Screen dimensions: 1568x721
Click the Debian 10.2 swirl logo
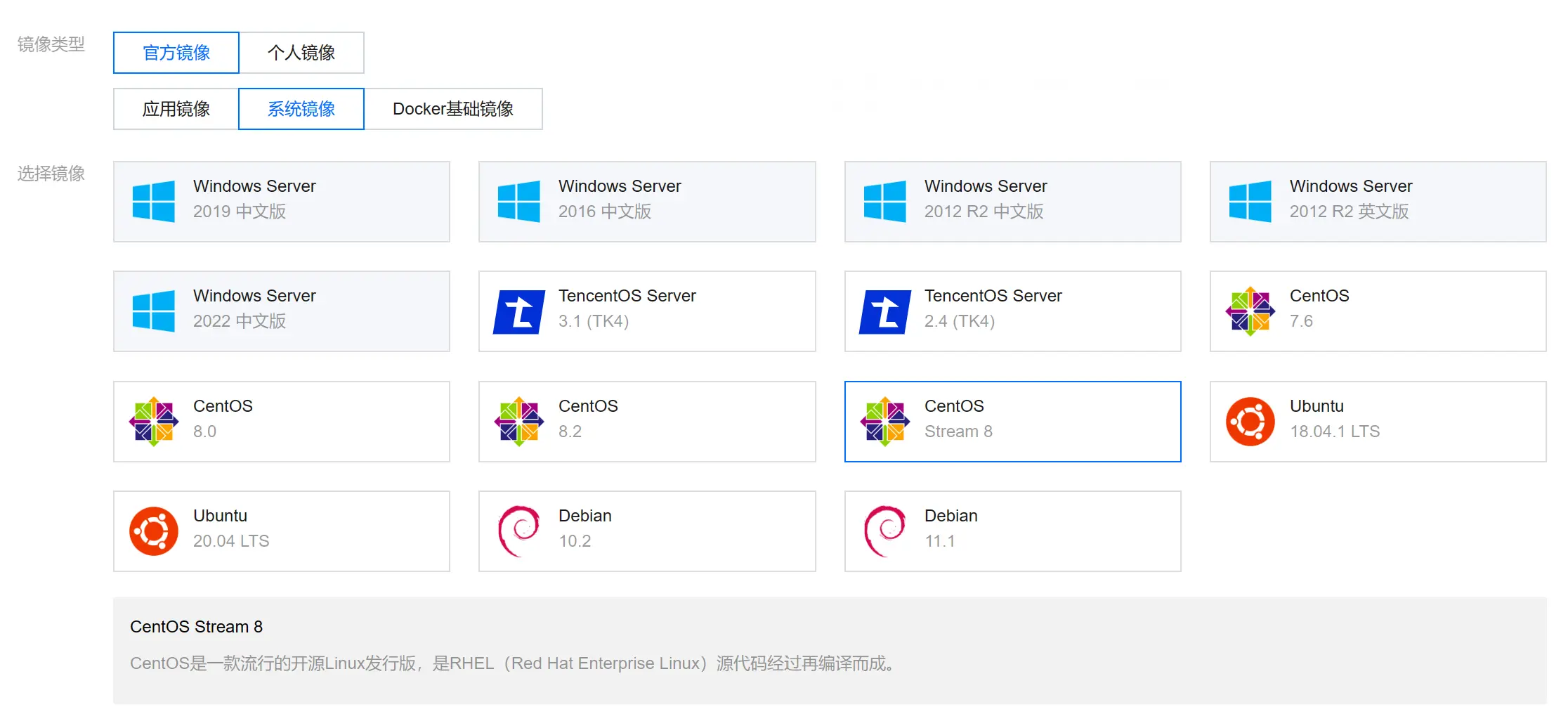[x=518, y=531]
